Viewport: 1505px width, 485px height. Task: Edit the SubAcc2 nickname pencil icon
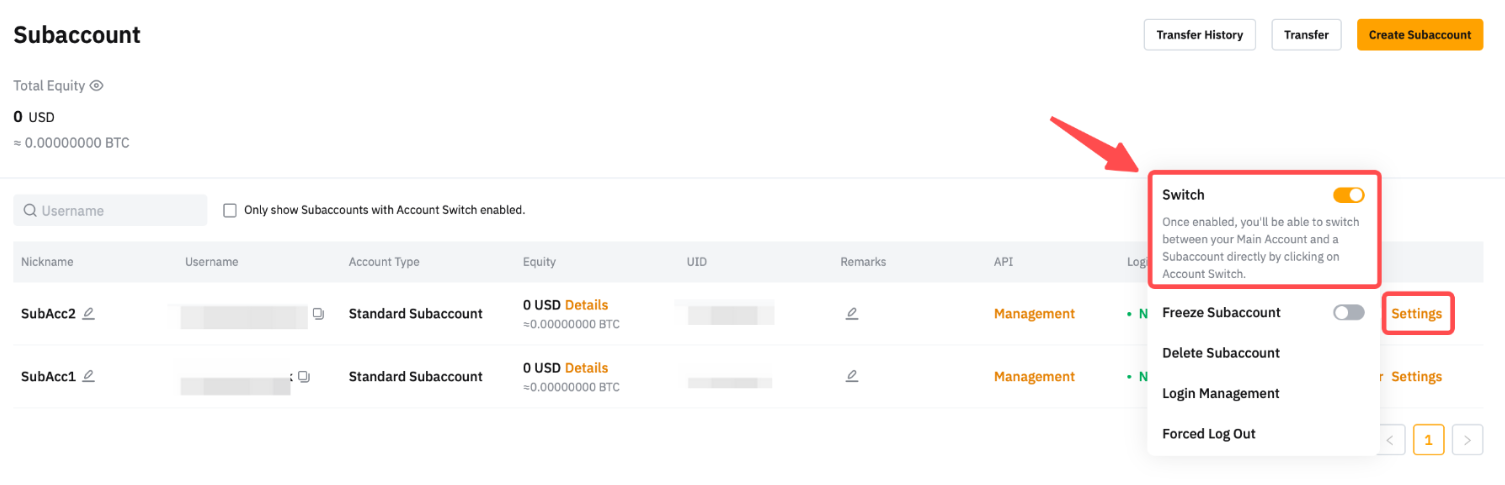tap(89, 313)
